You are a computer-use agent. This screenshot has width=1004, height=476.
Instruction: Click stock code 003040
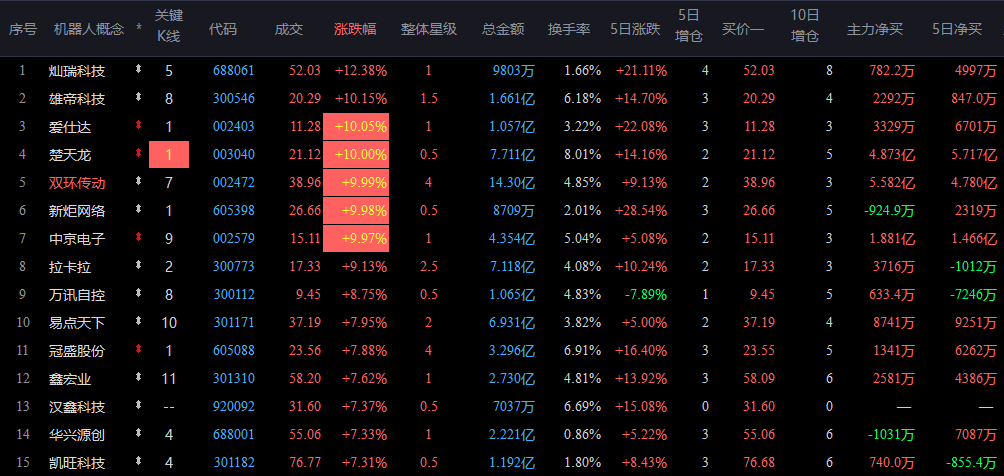(234, 154)
